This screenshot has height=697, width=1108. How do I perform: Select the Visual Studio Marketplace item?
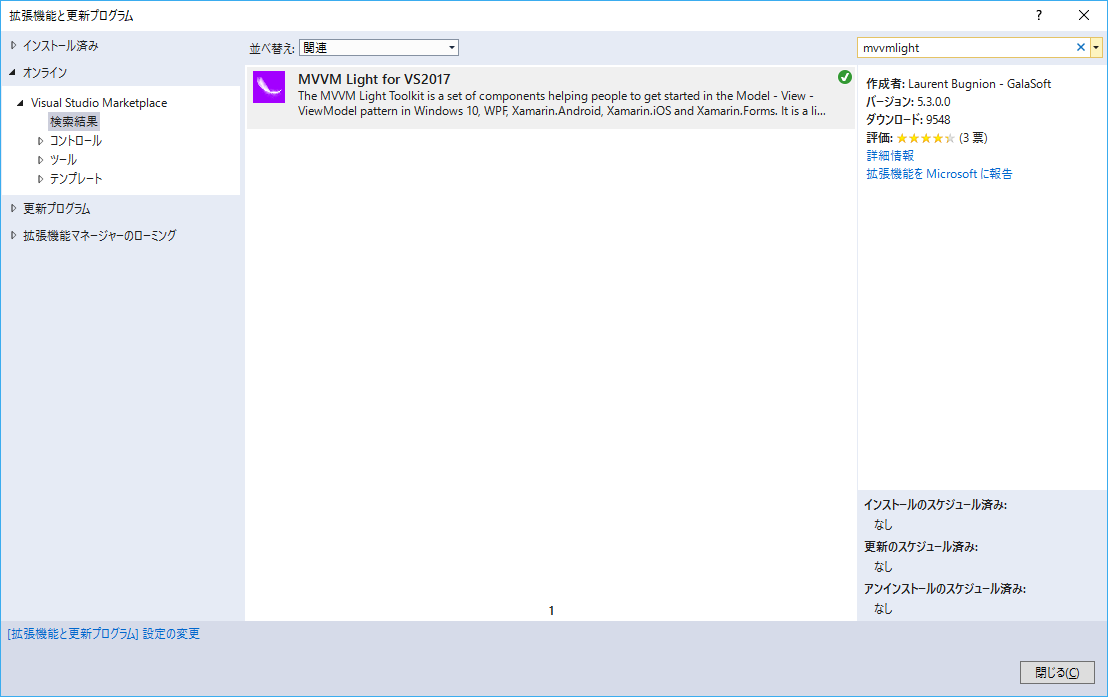coord(99,102)
